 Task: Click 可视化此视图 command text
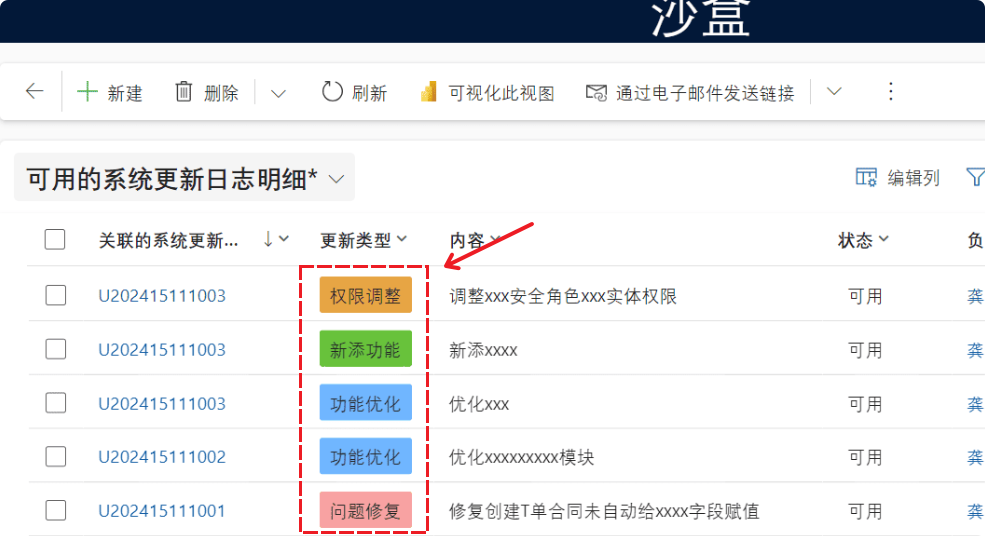(501, 94)
